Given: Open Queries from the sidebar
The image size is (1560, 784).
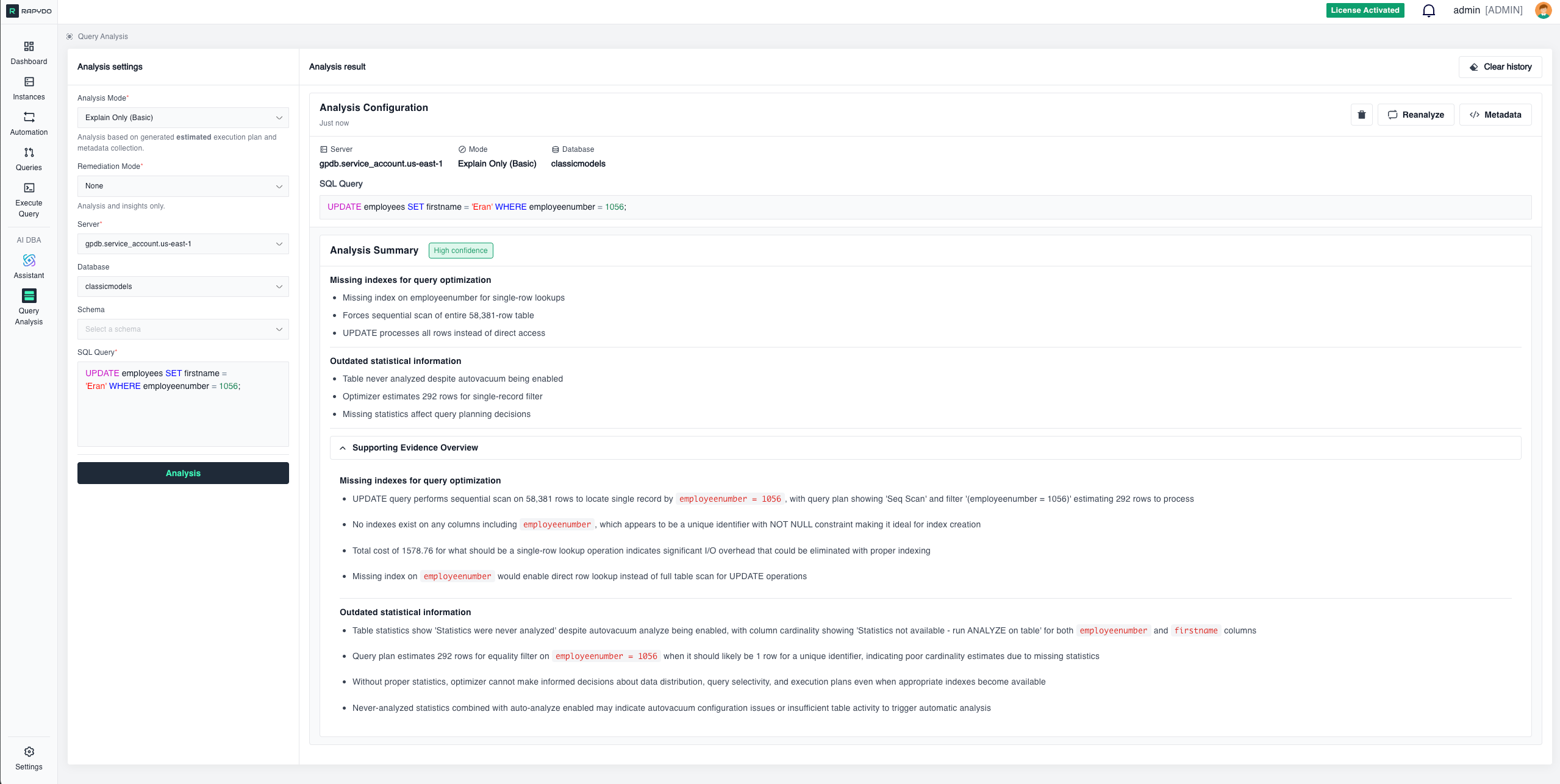Looking at the screenshot, I should (x=29, y=153).
